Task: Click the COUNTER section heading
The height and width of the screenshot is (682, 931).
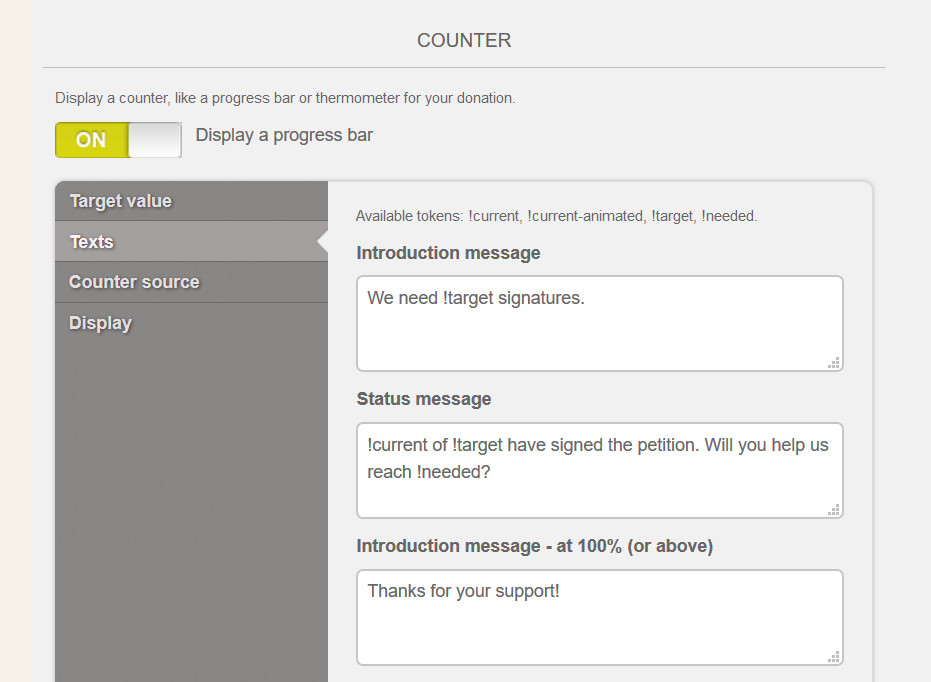Action: click(x=464, y=40)
